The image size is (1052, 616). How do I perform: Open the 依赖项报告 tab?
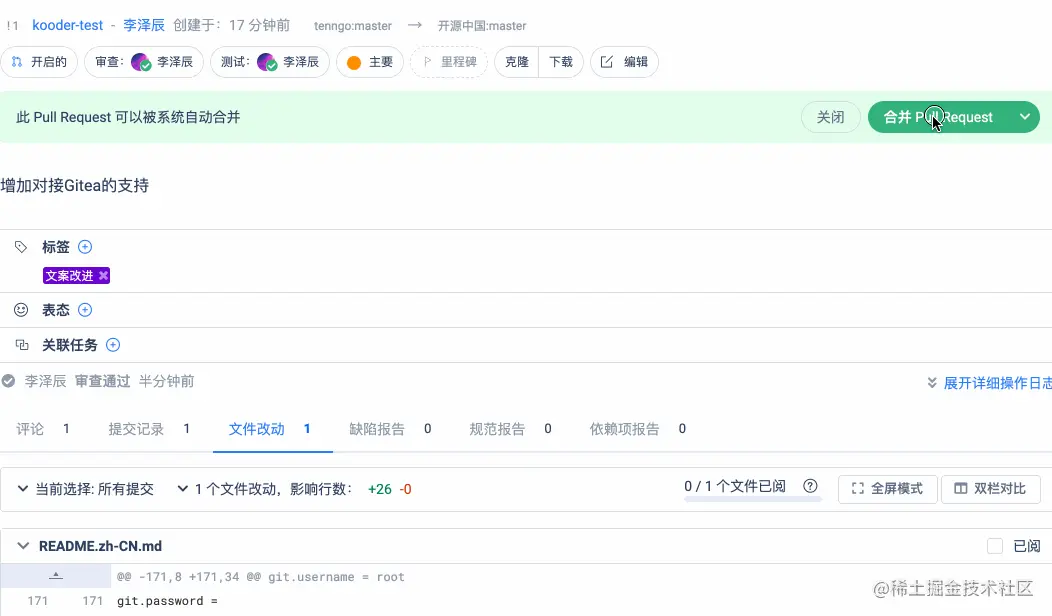coord(637,429)
